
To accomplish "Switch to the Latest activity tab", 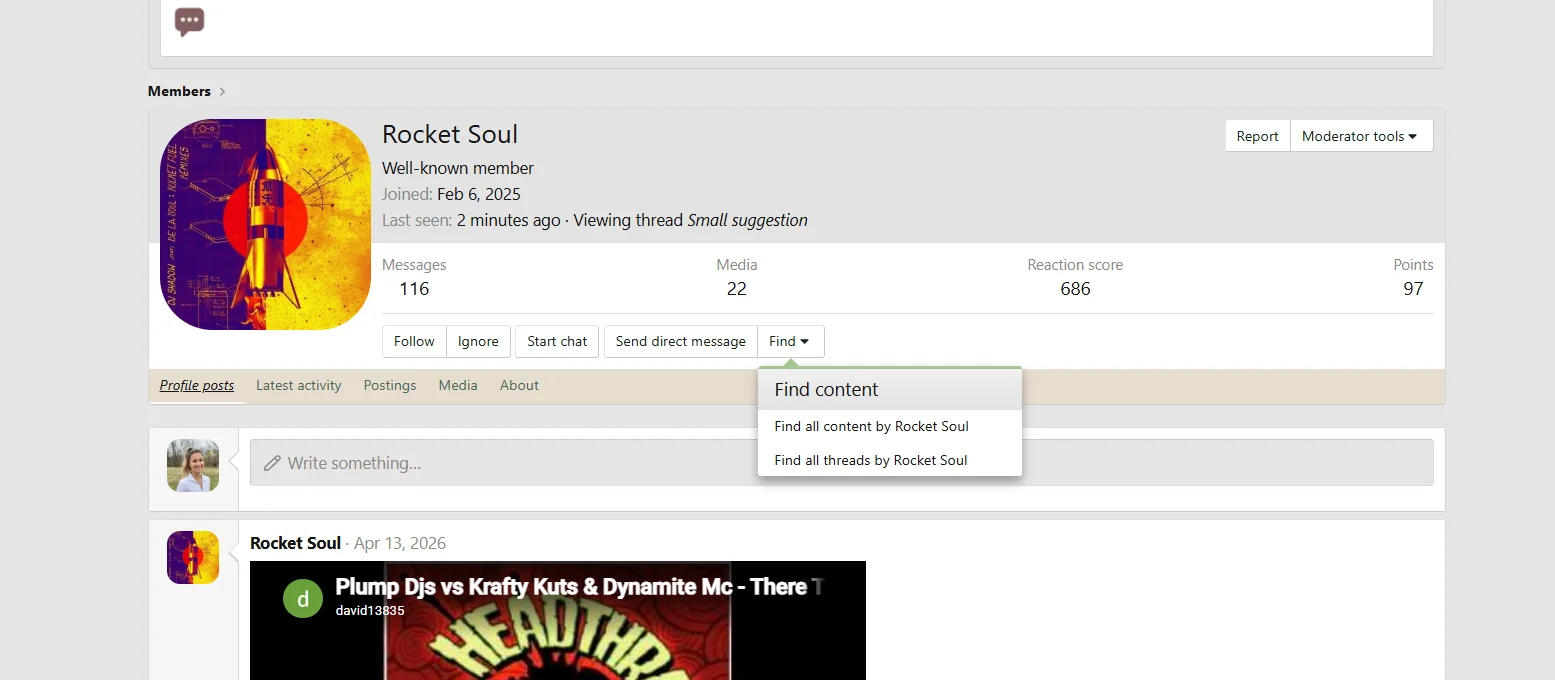I will [x=298, y=385].
